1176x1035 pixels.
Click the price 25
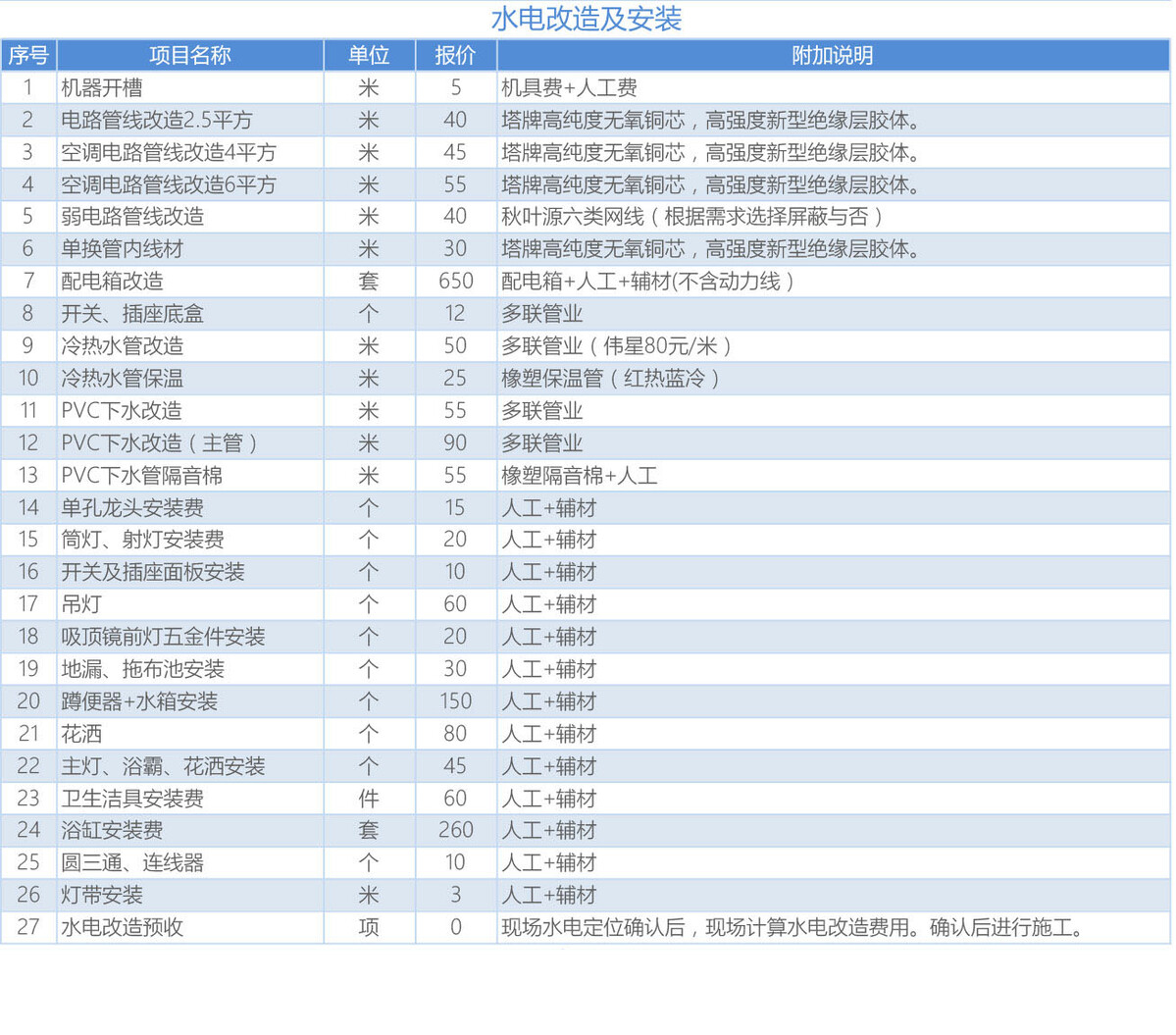455,378
